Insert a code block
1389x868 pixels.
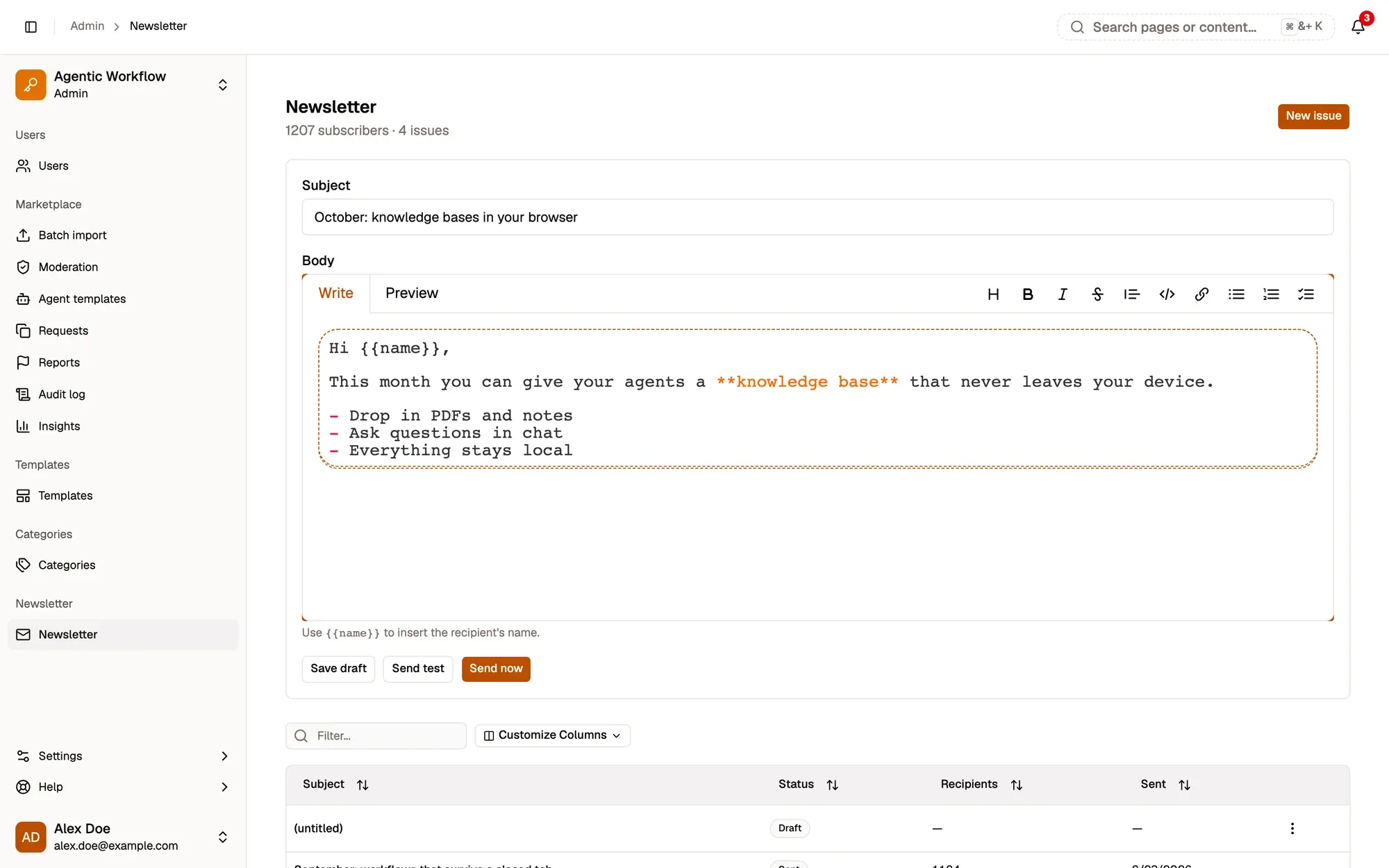(x=1167, y=294)
